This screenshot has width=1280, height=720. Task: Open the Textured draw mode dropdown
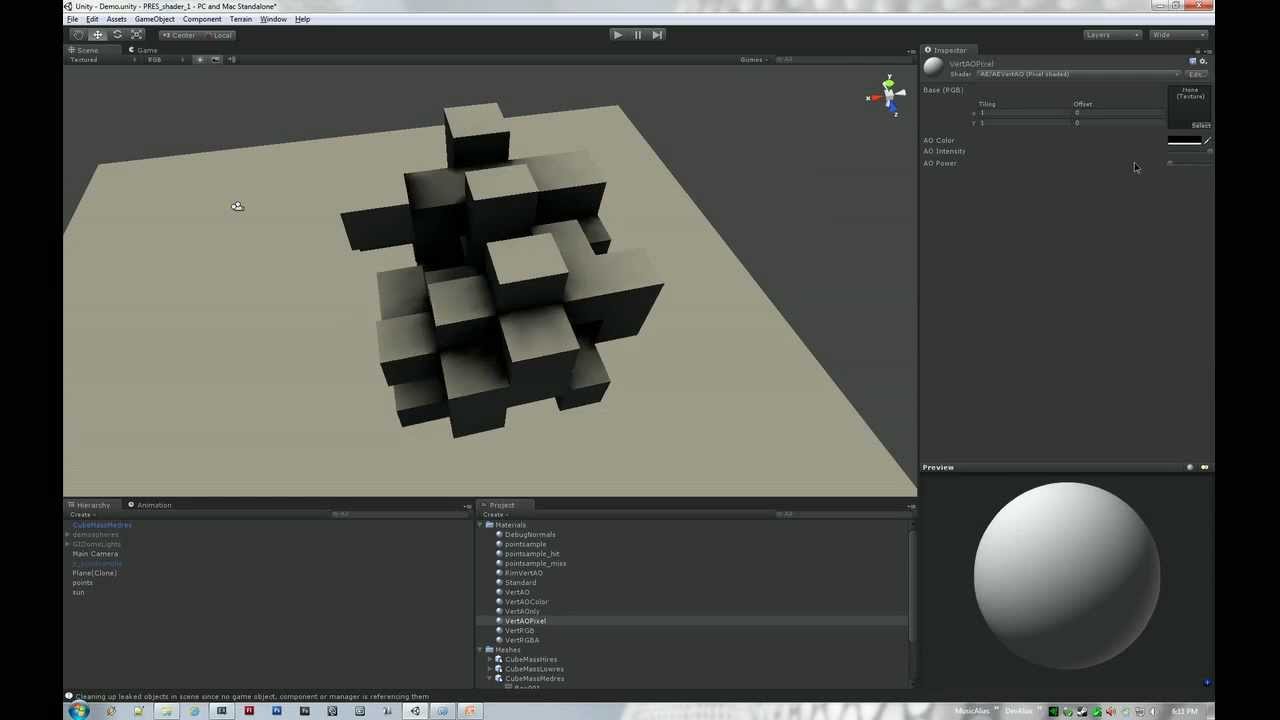tap(104, 60)
